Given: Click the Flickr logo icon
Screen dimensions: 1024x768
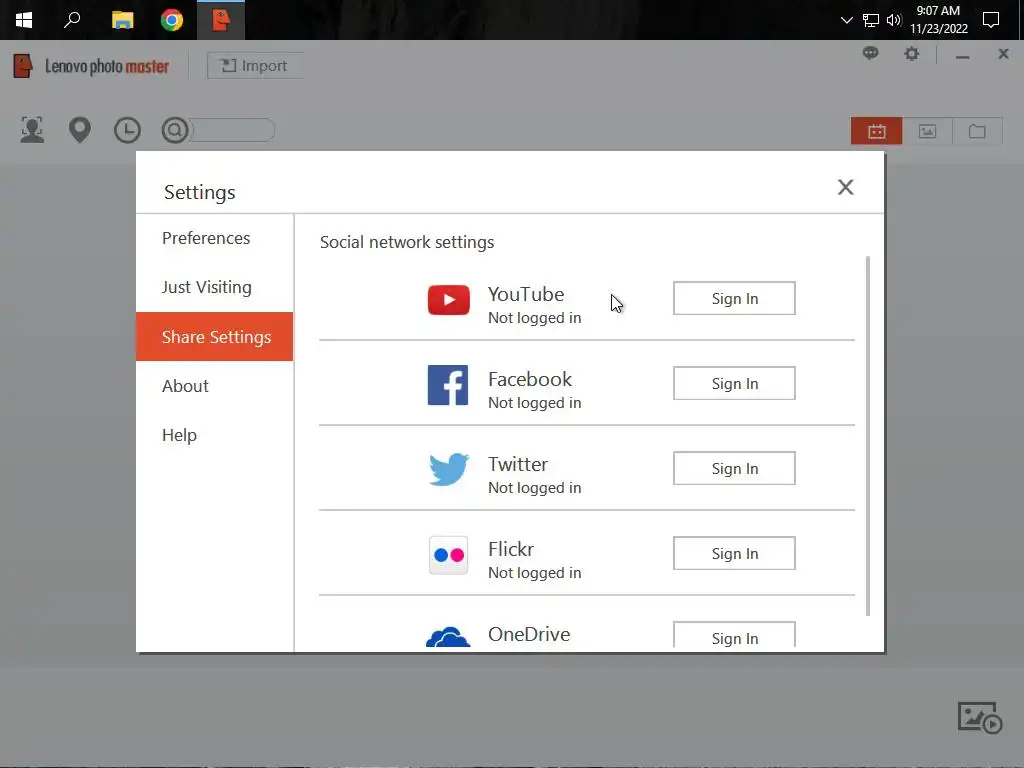Looking at the screenshot, I should (x=449, y=555).
